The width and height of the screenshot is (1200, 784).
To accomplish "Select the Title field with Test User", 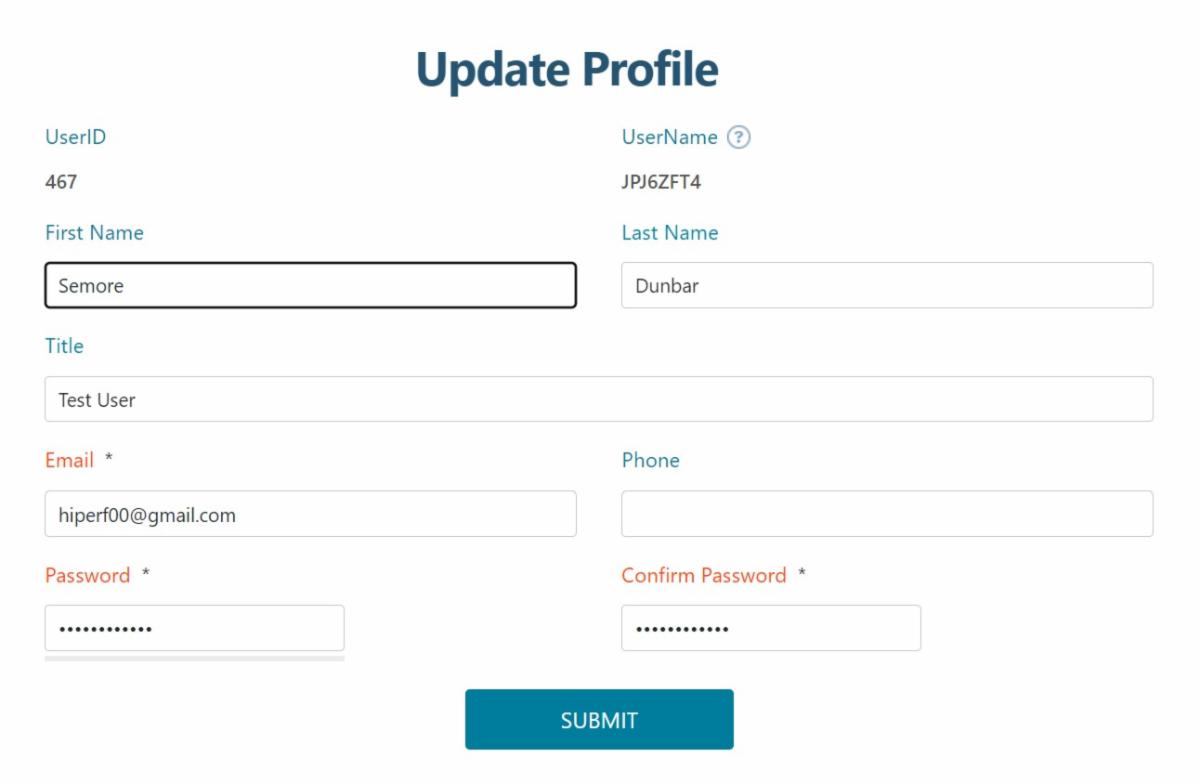I will point(598,399).
